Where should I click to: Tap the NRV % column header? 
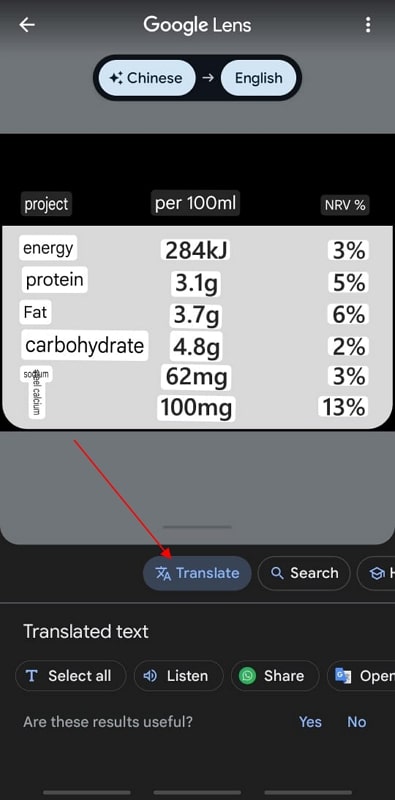[x=345, y=205]
